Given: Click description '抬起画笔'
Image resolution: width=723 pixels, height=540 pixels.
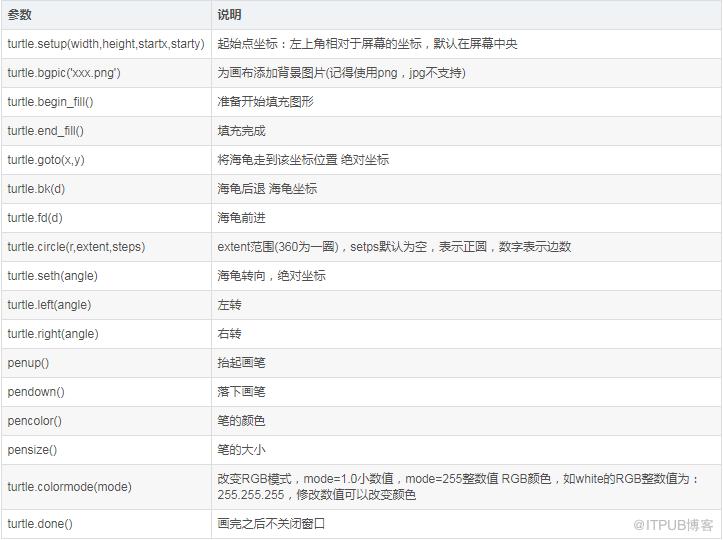Looking at the screenshot, I should pyautogui.click(x=241, y=363).
